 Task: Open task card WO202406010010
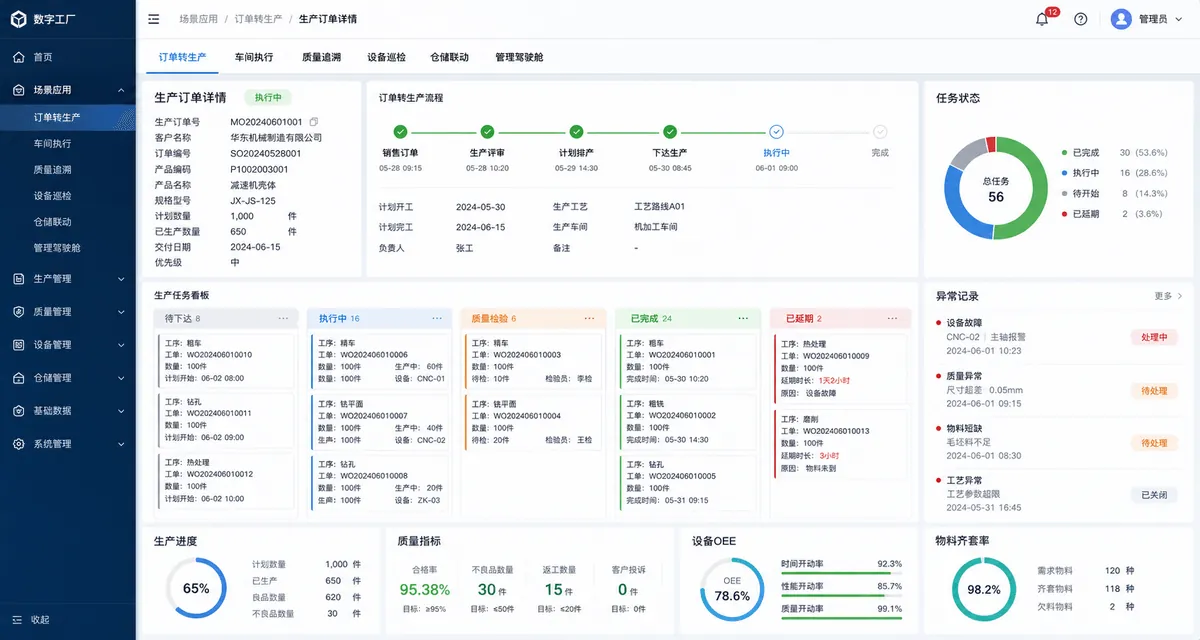click(226, 360)
